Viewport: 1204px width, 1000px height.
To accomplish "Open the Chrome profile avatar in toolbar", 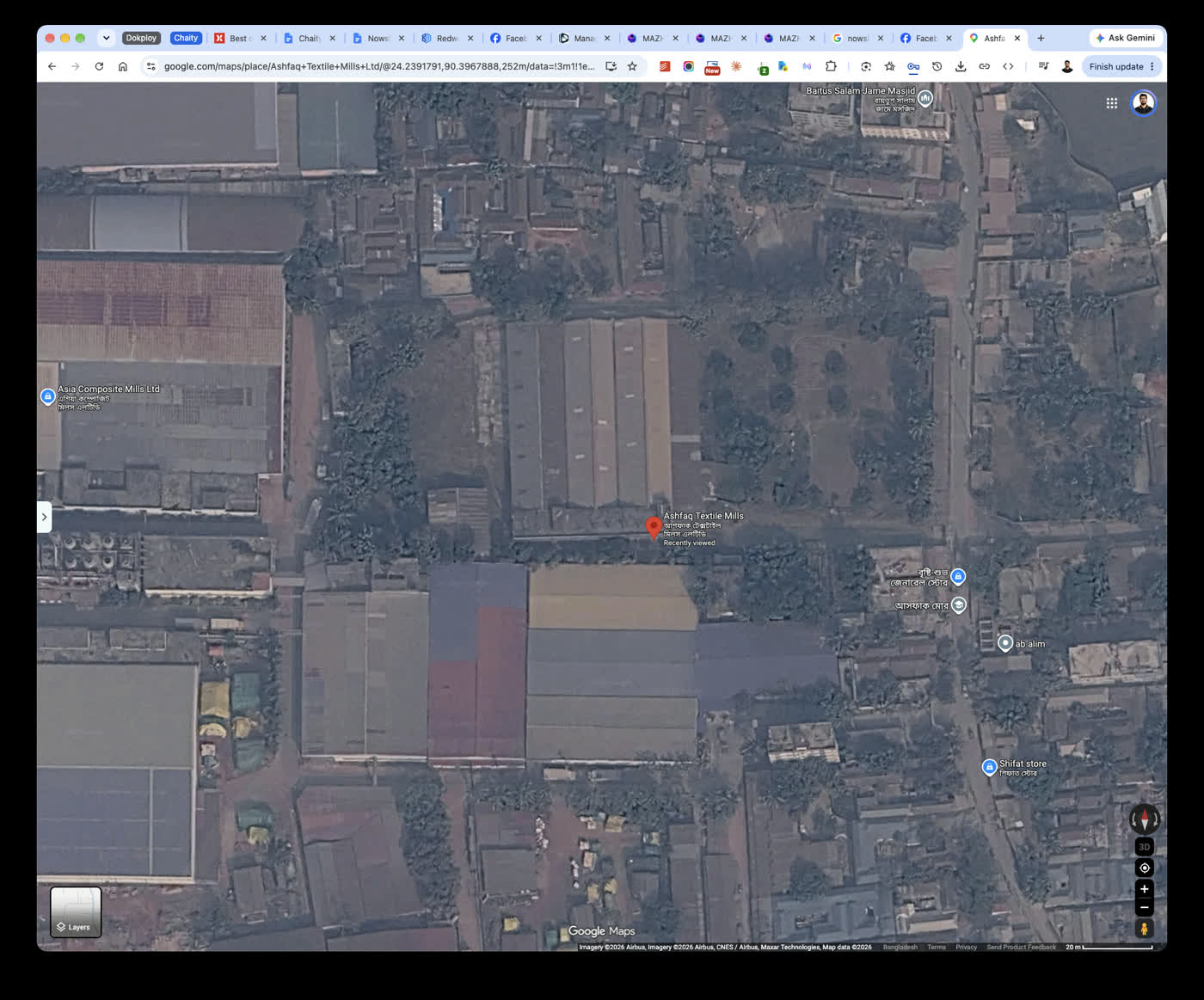I will 1067,66.
